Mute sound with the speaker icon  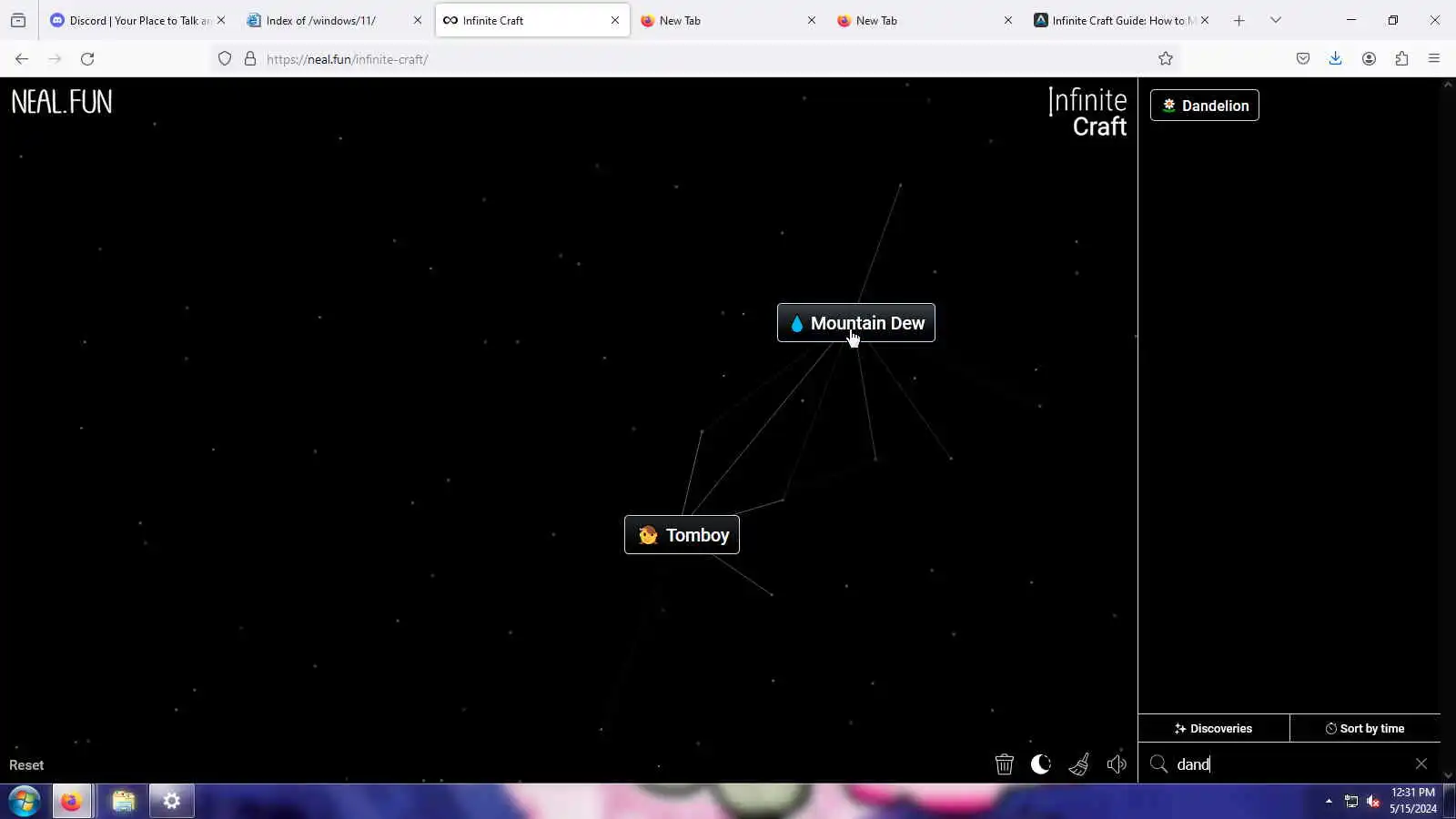[1117, 764]
